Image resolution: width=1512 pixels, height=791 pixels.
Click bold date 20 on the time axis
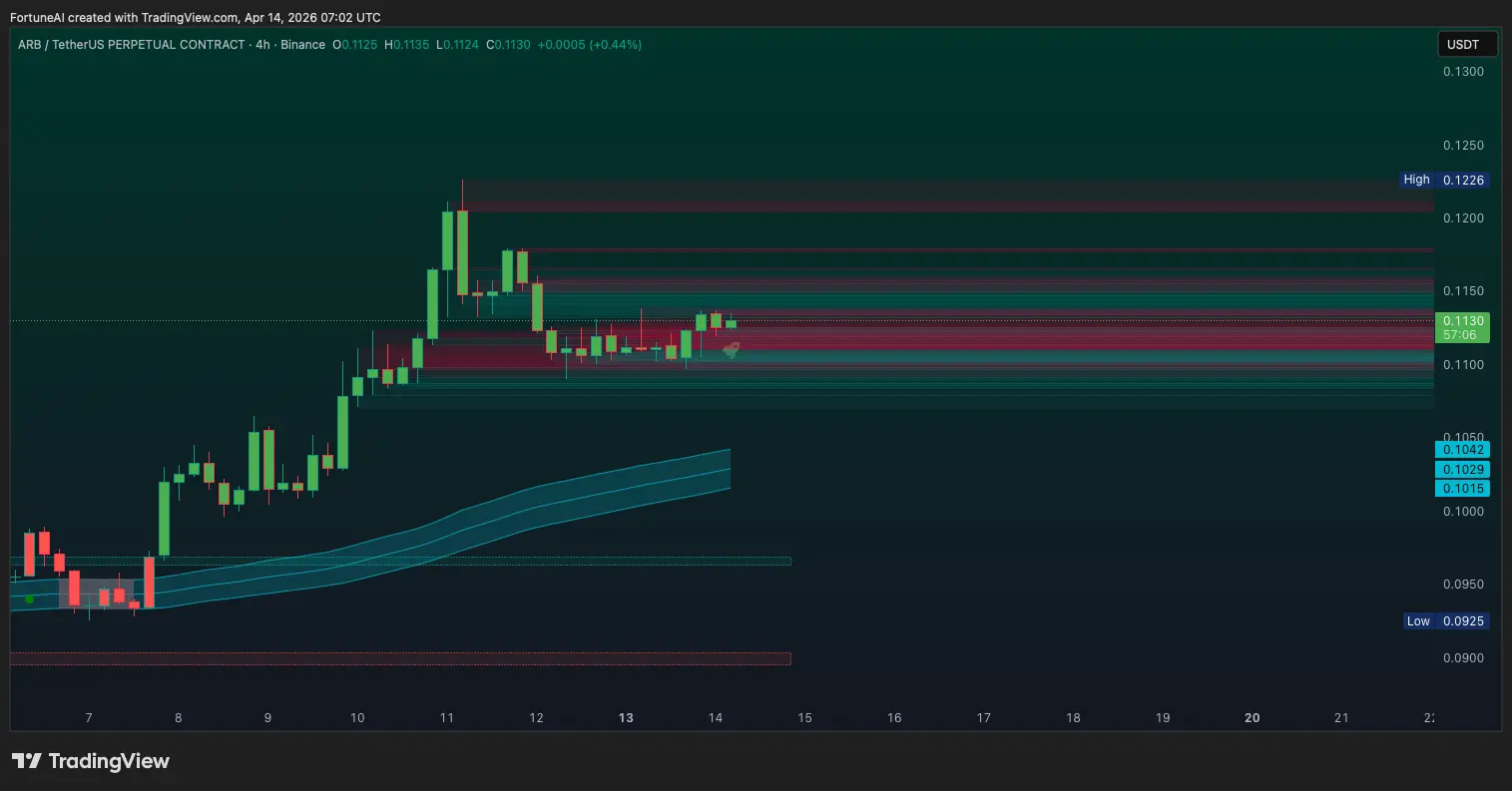[x=1253, y=718]
